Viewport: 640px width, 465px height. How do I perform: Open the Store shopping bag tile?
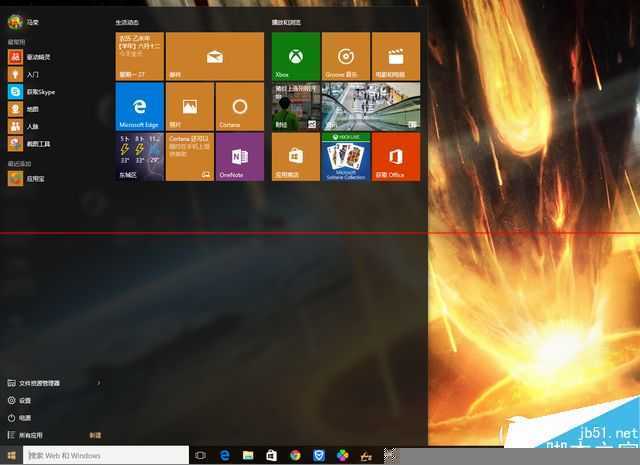[296, 157]
